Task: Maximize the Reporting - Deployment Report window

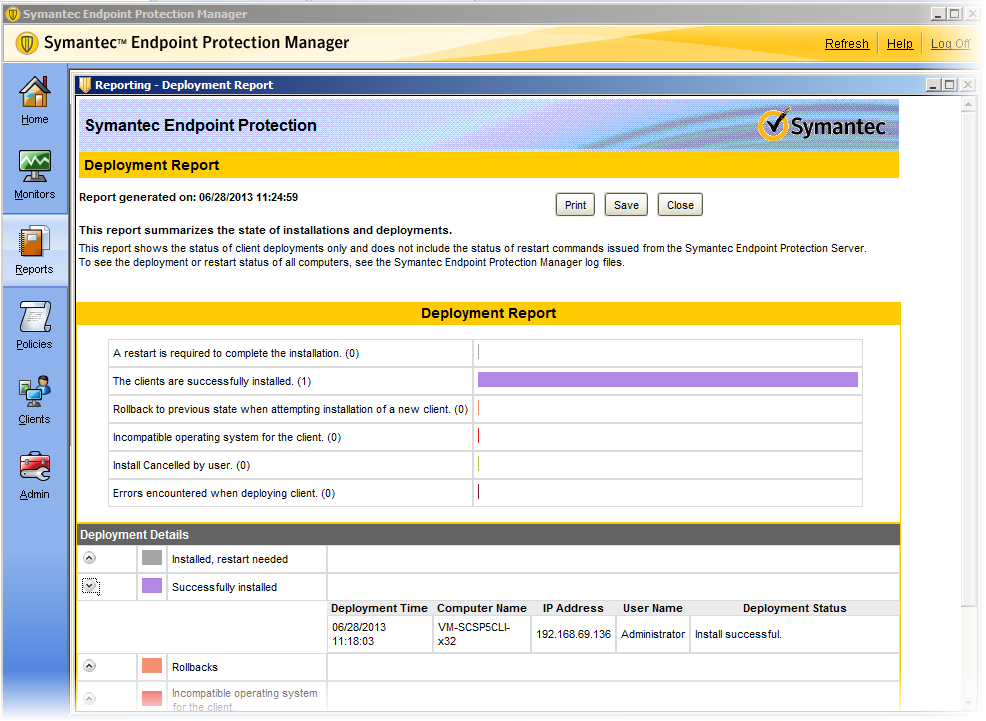Action: [x=950, y=85]
